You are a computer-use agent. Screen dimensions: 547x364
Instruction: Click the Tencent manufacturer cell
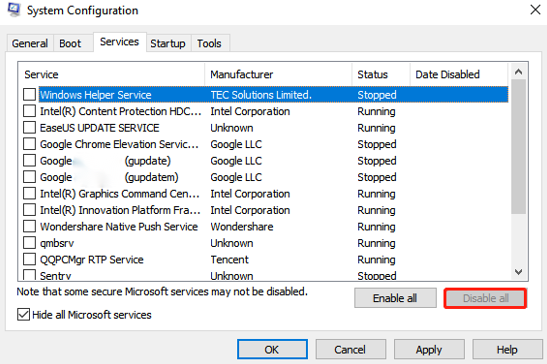[230, 260]
